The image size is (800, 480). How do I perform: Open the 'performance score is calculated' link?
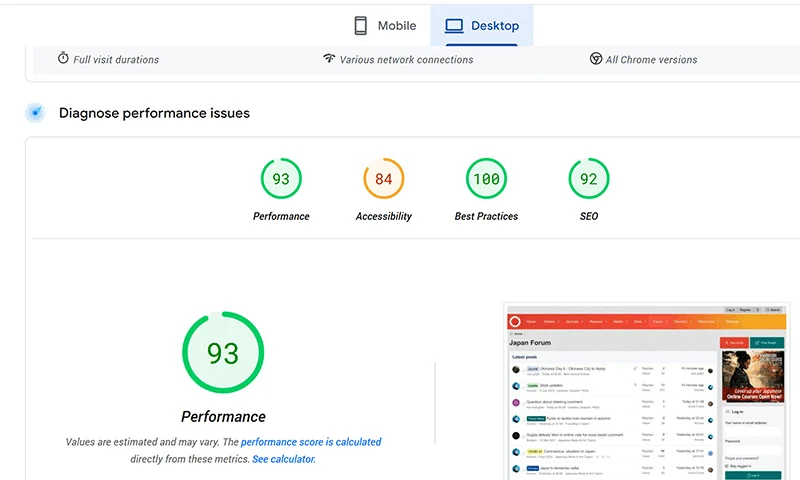click(x=311, y=442)
